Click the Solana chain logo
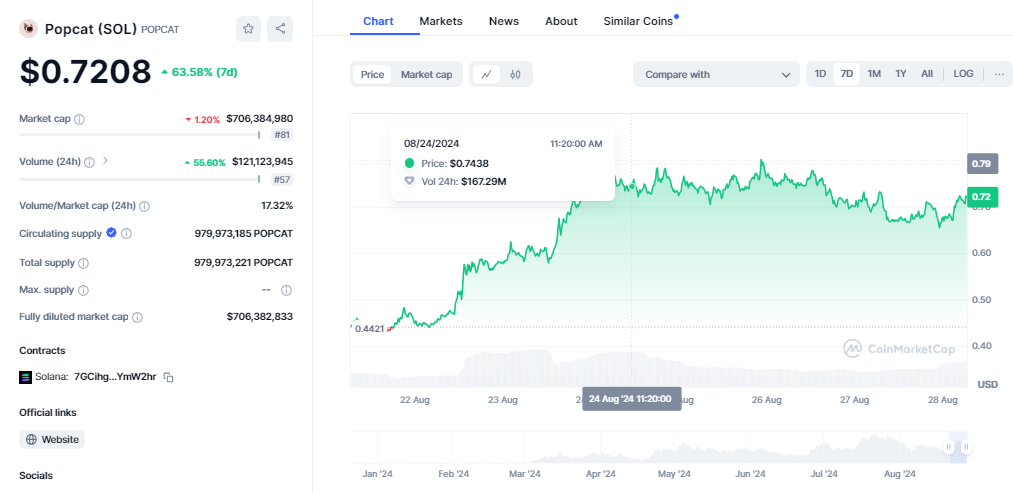The image size is (1013, 493). [x=25, y=377]
